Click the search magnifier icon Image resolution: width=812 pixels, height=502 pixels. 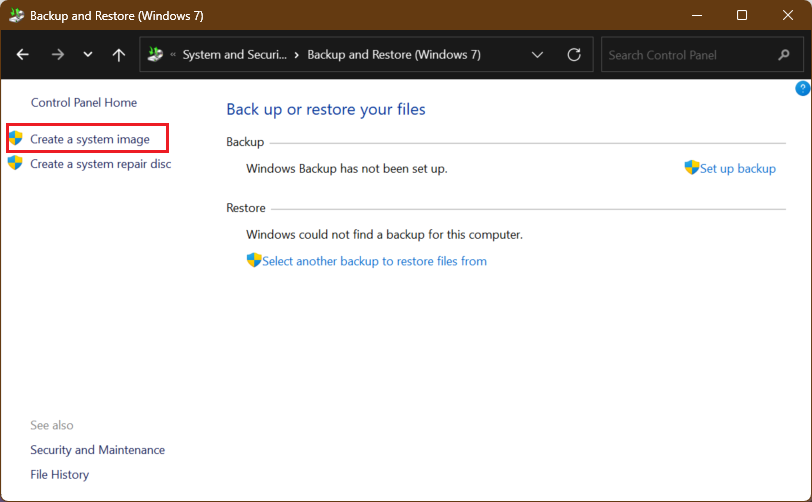[x=784, y=54]
